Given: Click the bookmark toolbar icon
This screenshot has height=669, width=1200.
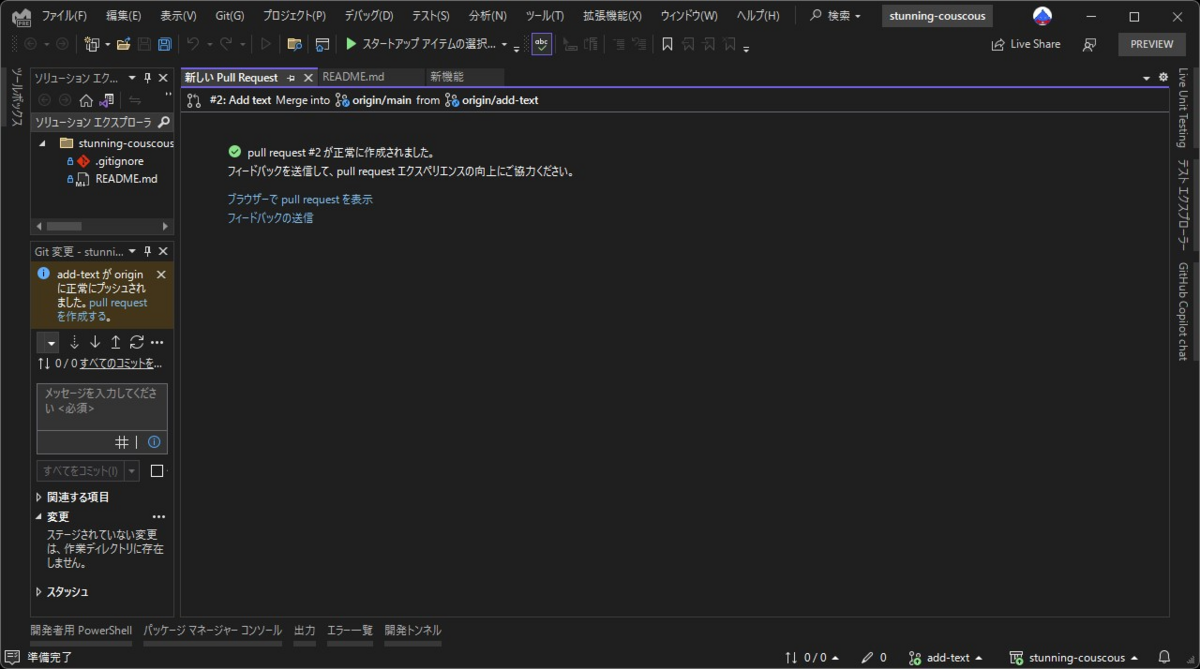Looking at the screenshot, I should click(x=667, y=44).
